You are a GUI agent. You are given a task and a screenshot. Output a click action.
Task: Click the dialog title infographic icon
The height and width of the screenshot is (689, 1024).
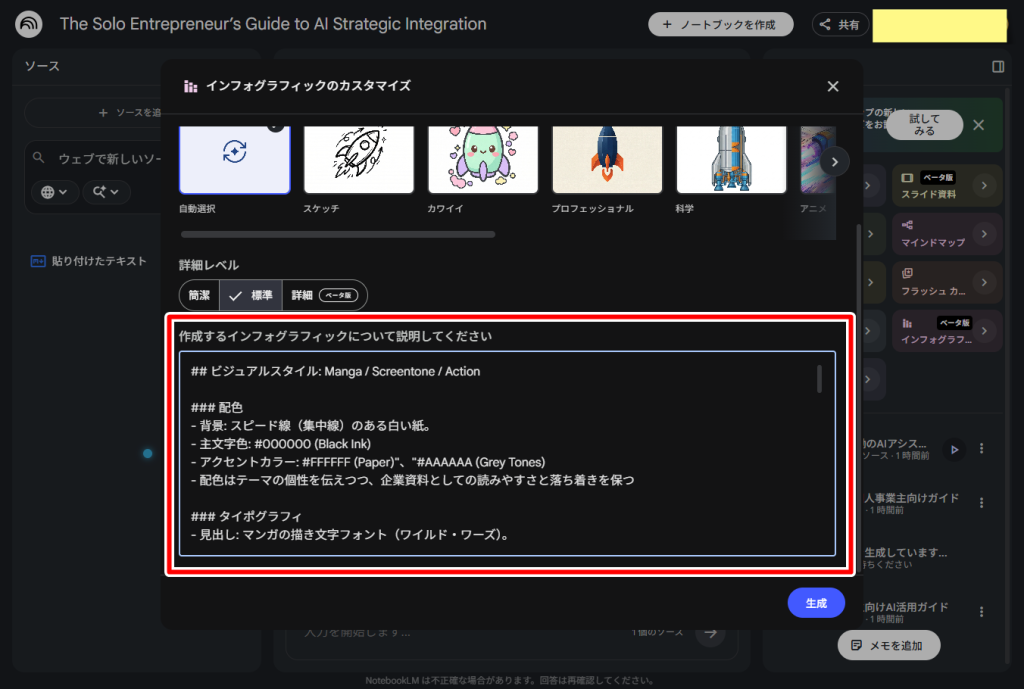[x=190, y=86]
